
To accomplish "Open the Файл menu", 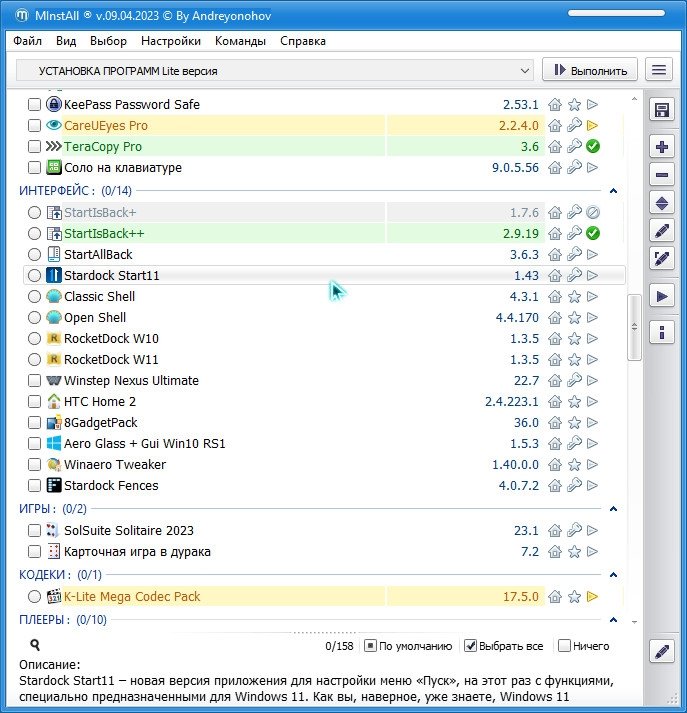I will click(x=27, y=41).
